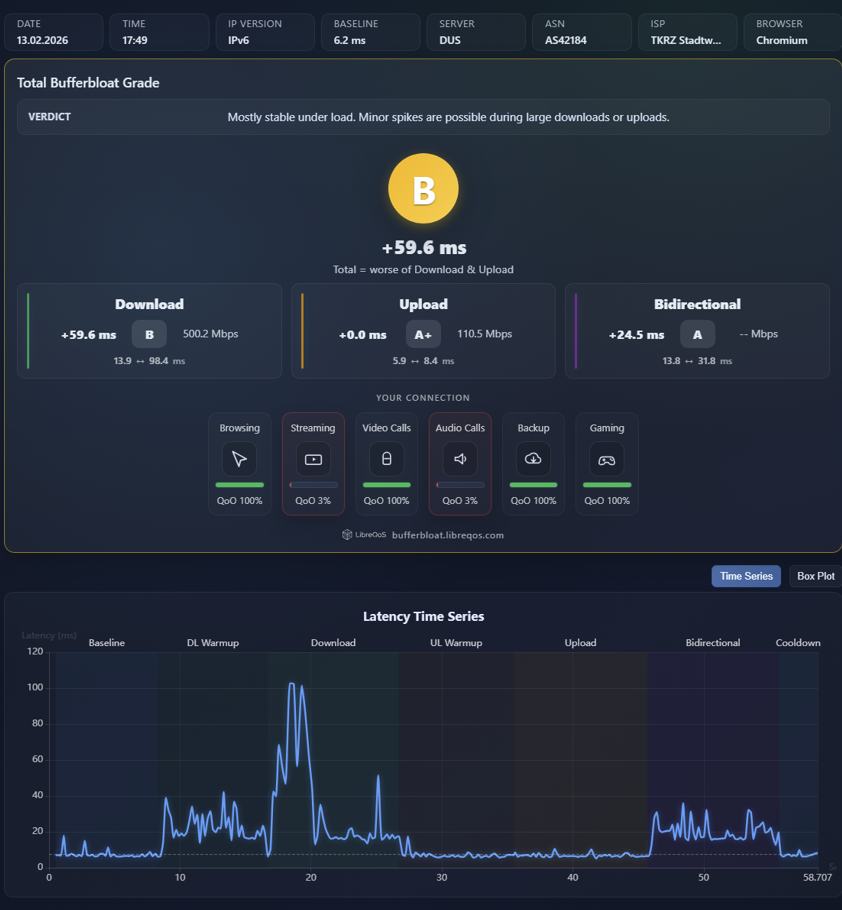This screenshot has height=910, width=842.
Task: Click the LibreQoS cube logo
Action: click(x=347, y=535)
